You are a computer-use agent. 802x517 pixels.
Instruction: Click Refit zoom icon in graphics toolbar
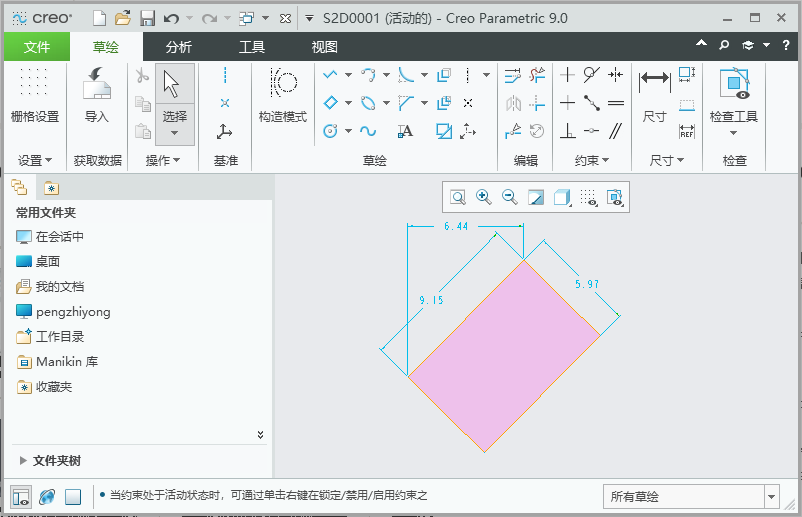tap(458, 197)
